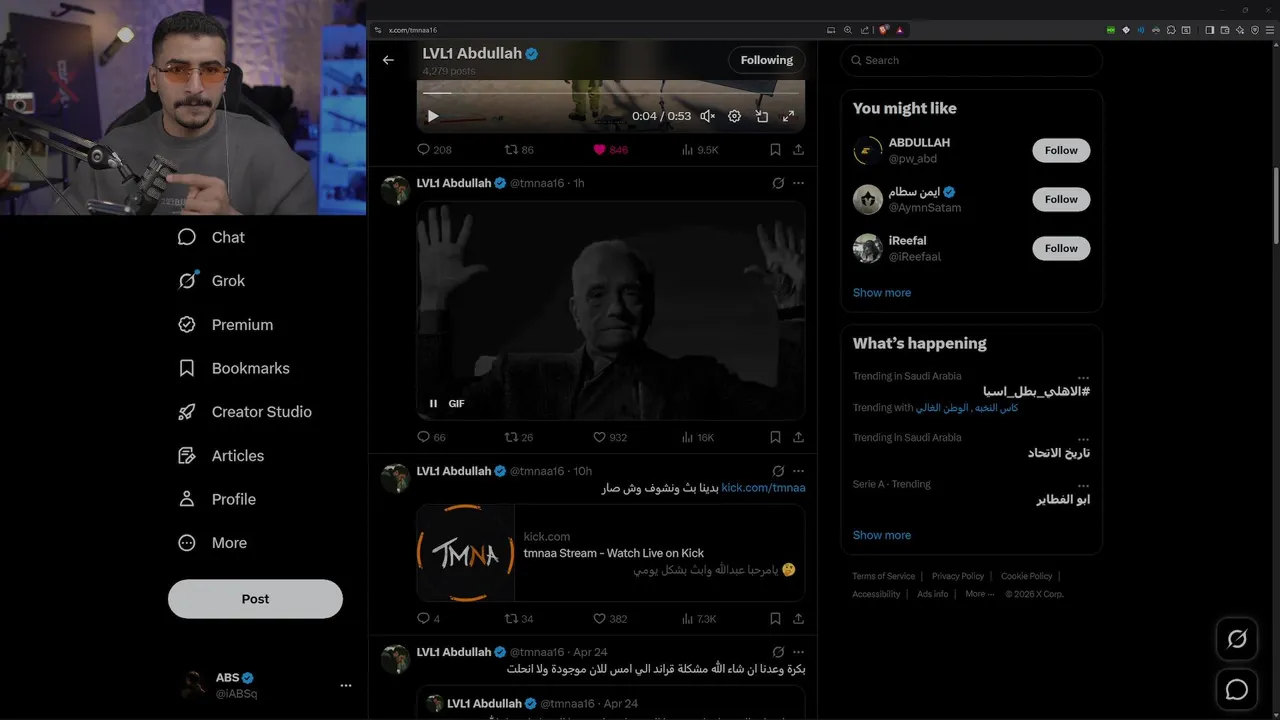Open the floating messages chat button
This screenshot has width=1280, height=720.
pyautogui.click(x=1237, y=690)
